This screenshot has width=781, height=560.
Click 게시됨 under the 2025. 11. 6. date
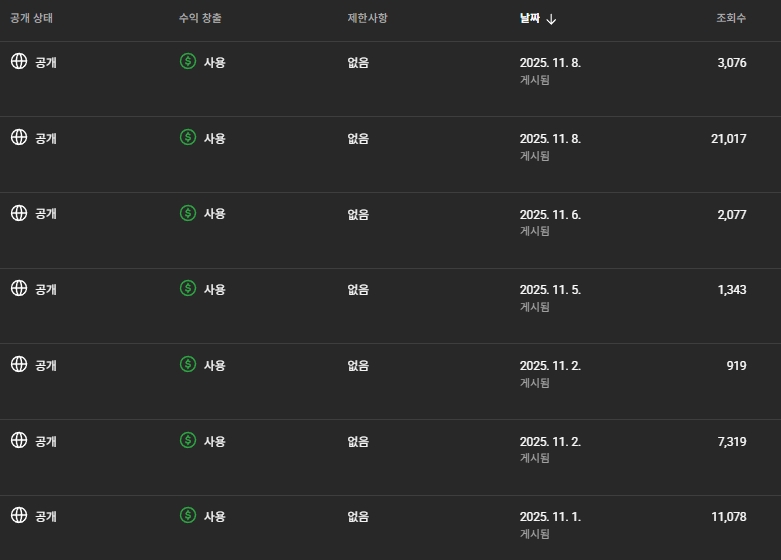[x=535, y=231]
